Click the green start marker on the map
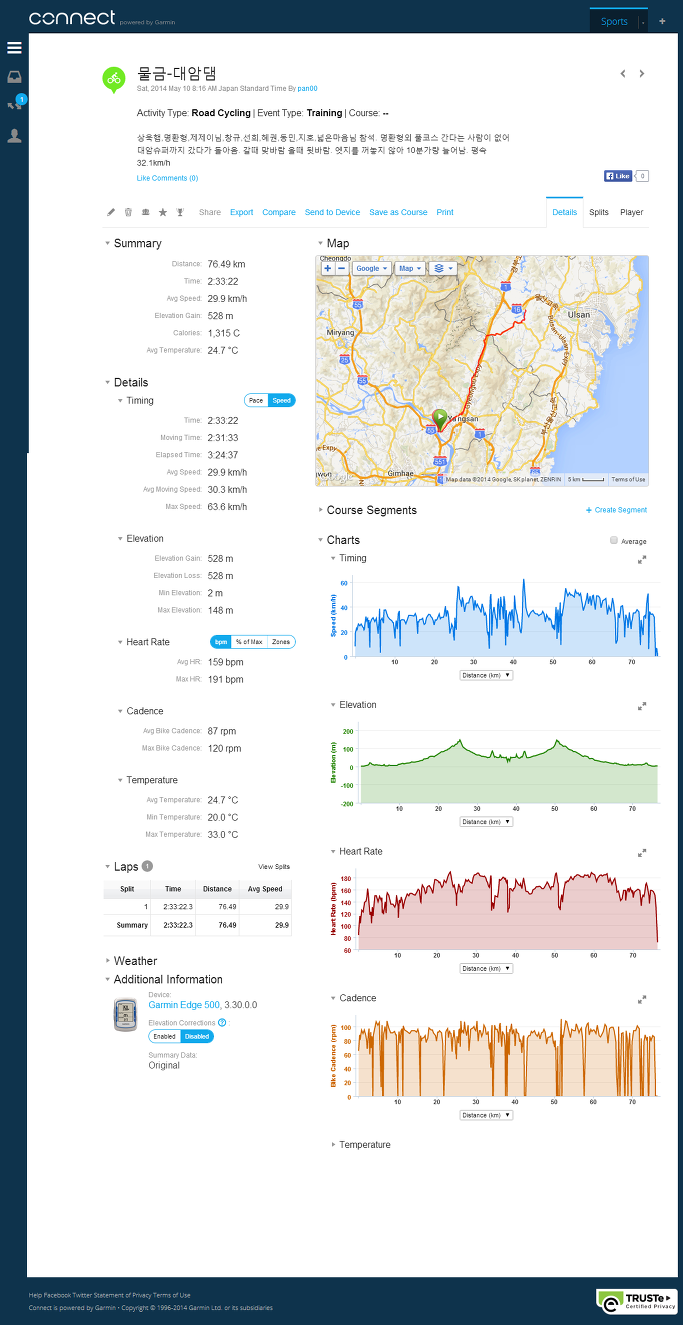The height and width of the screenshot is (1325, 683). coord(438,421)
